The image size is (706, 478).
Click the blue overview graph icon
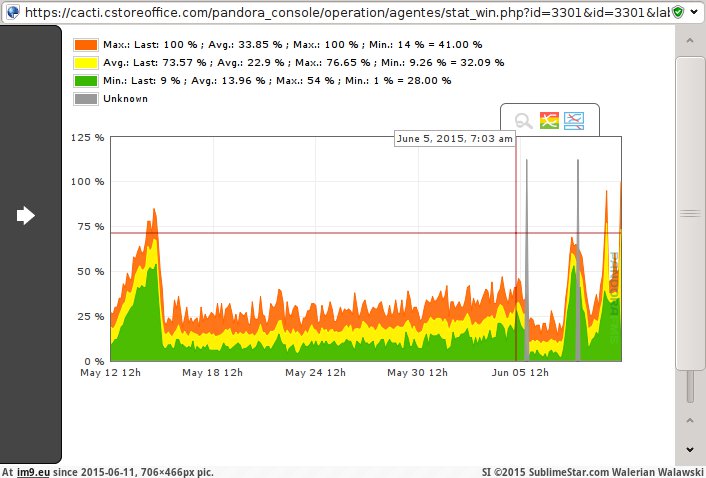(x=574, y=121)
